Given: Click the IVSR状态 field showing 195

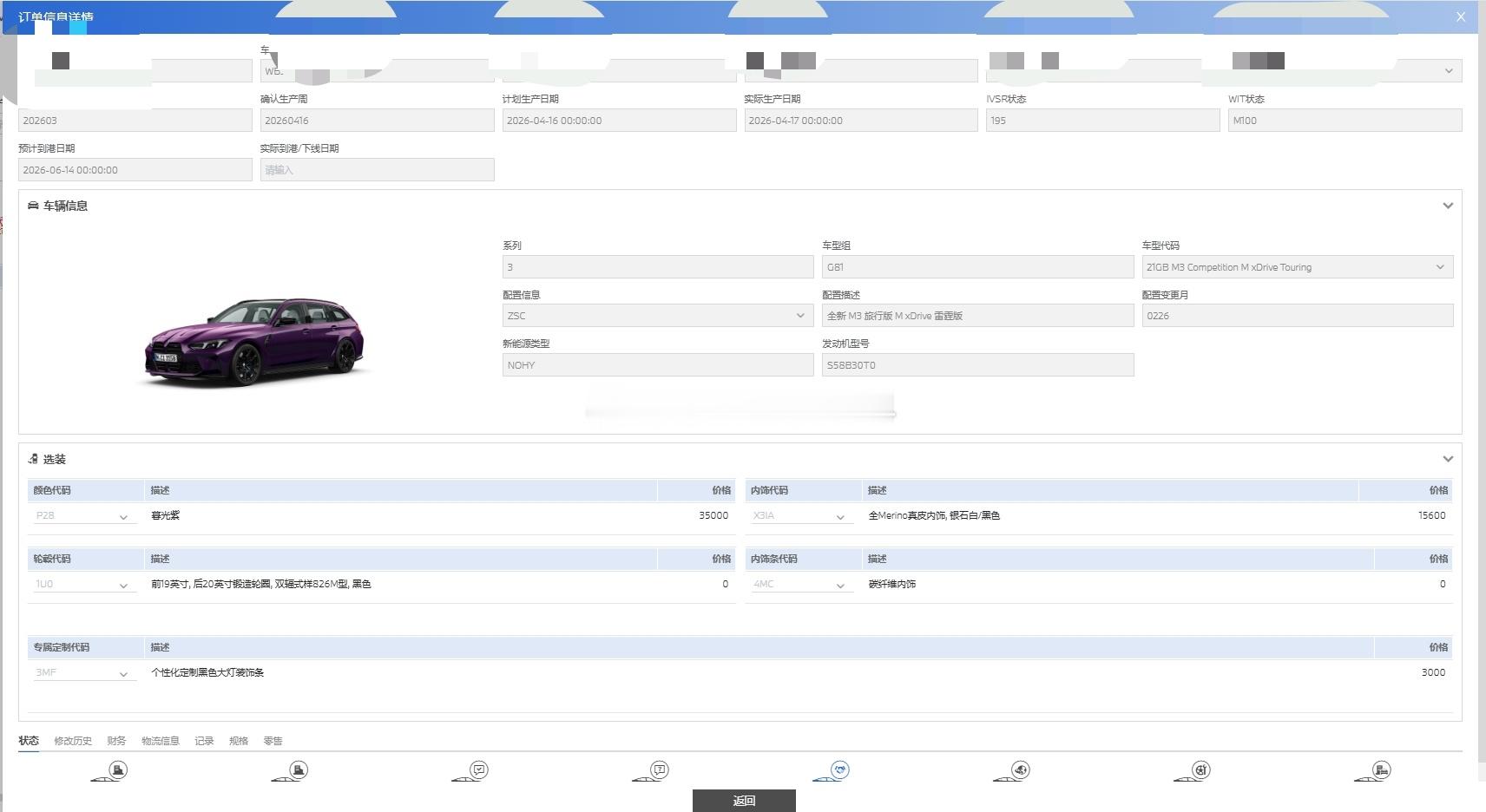Looking at the screenshot, I should click(x=1103, y=121).
